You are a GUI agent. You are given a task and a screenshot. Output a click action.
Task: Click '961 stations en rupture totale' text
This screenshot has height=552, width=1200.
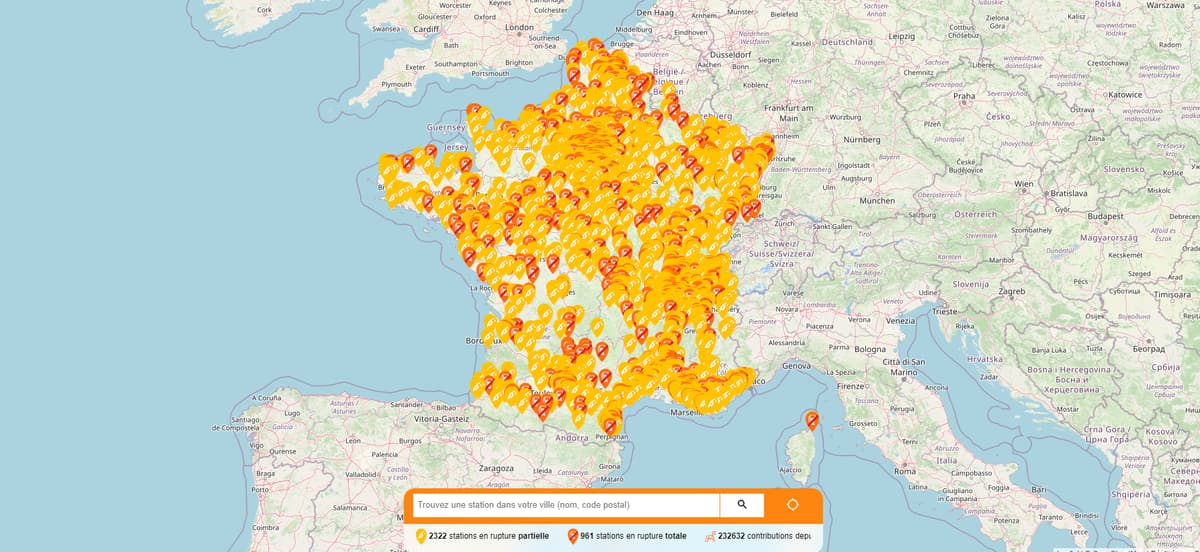click(x=633, y=536)
